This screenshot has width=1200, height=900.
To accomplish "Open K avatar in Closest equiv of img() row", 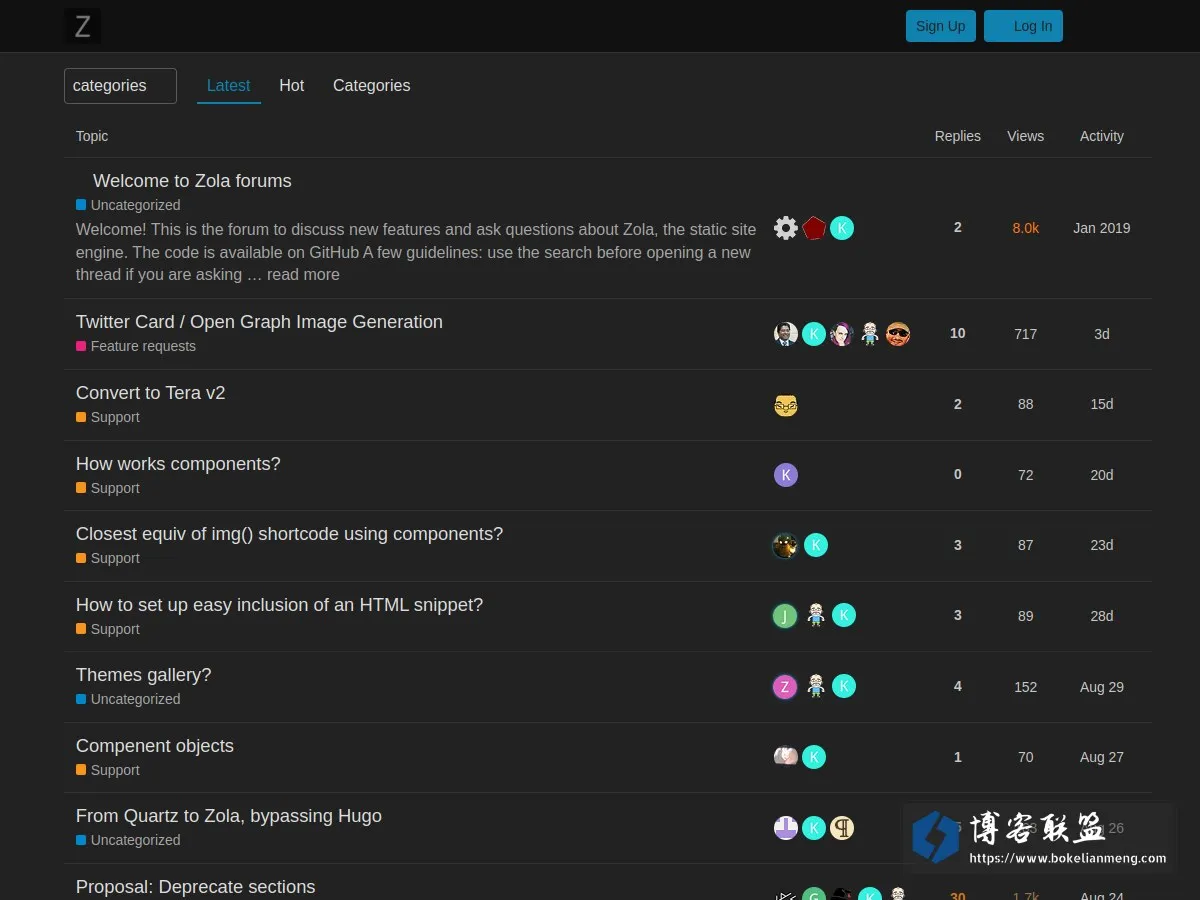I will 816,545.
